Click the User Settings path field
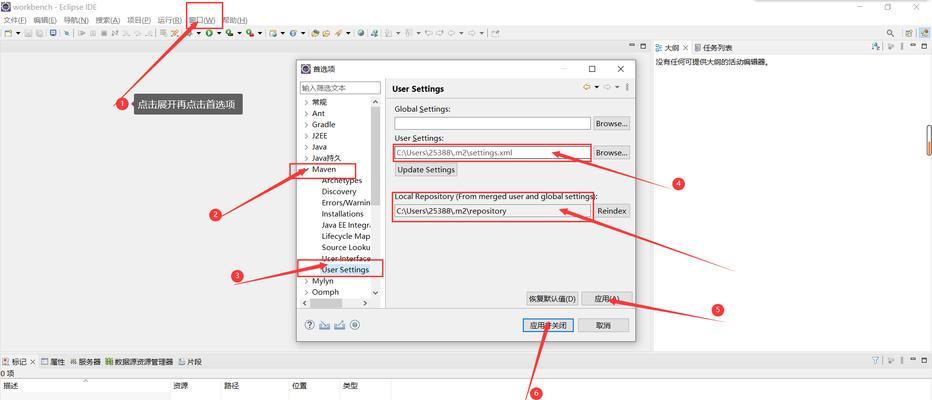Image resolution: width=932 pixels, height=400 pixels. (x=492, y=153)
